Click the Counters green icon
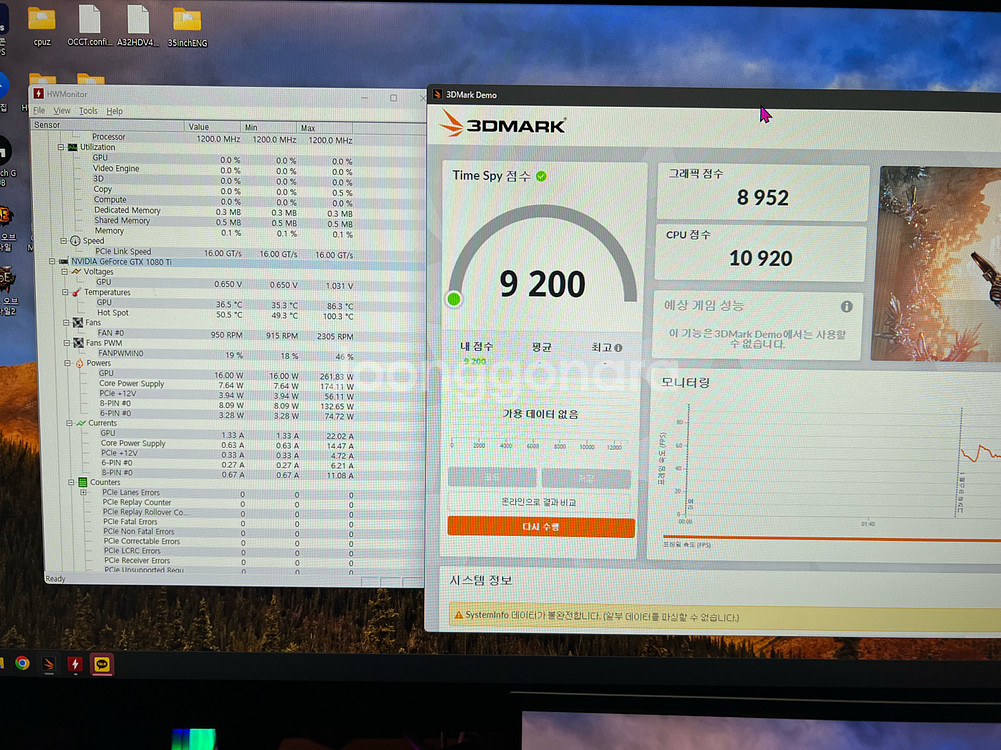 click(x=82, y=482)
